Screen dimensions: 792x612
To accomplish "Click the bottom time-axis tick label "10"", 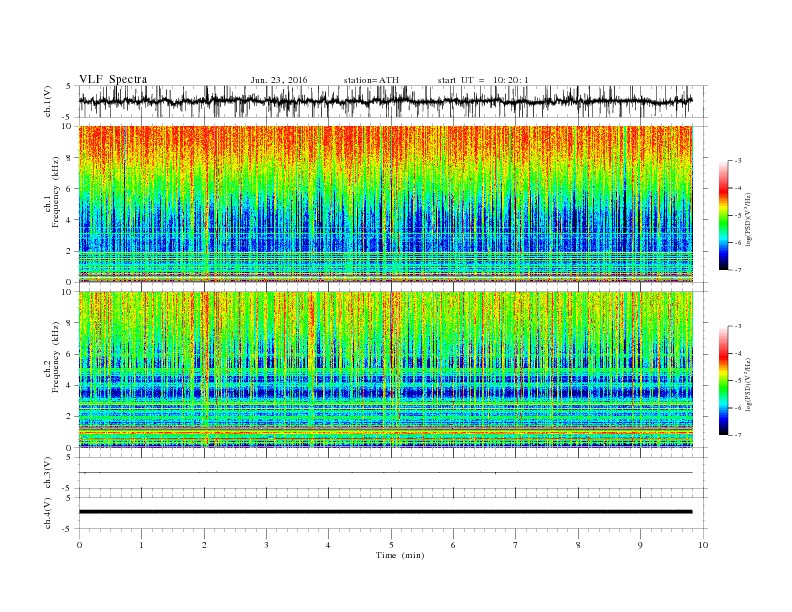I will 703,545.
